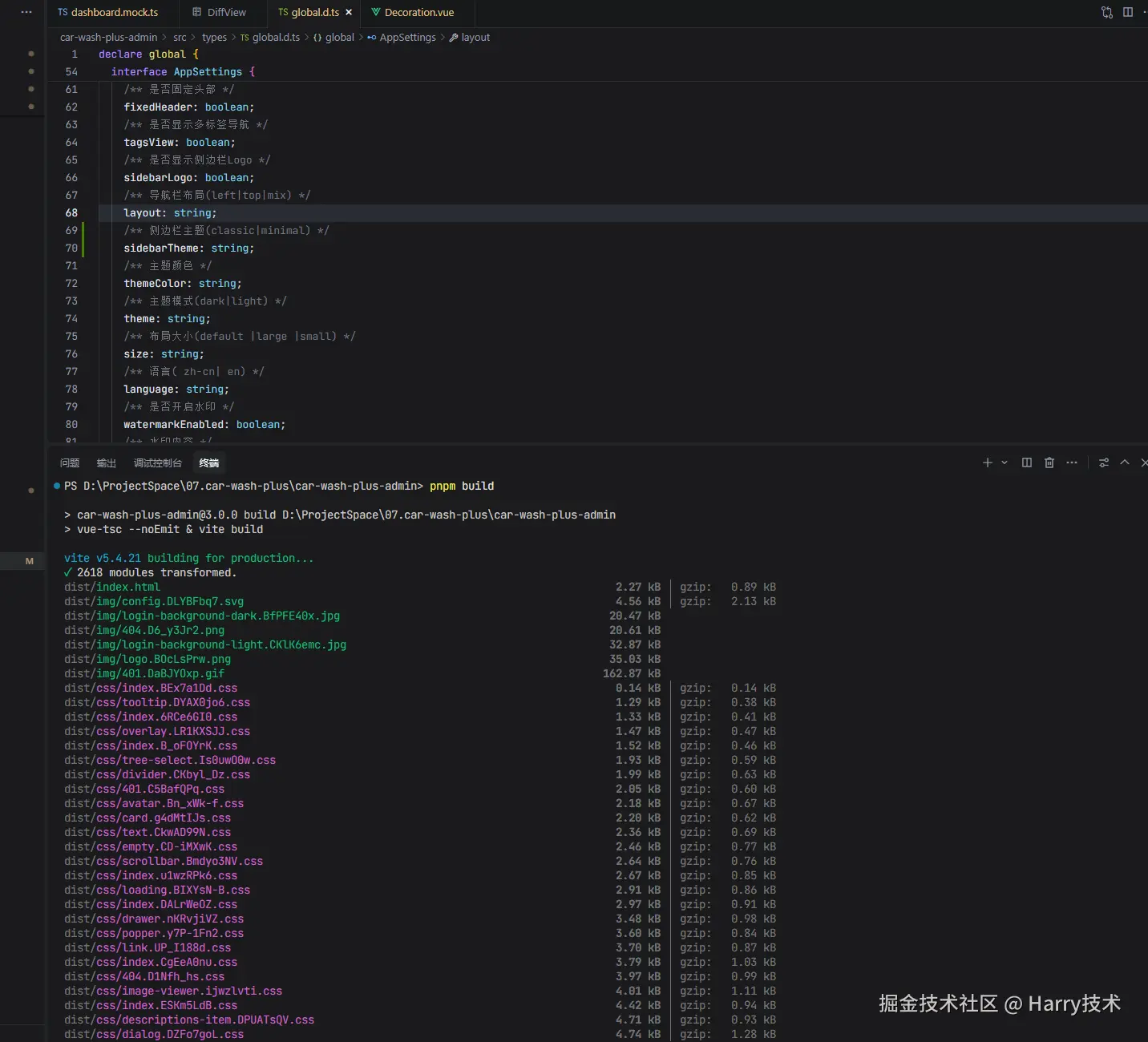Image resolution: width=1148 pixels, height=1042 pixels.
Task: Click dist/css/dialog.DZFo7goL.css output line
Action: tap(154, 1034)
